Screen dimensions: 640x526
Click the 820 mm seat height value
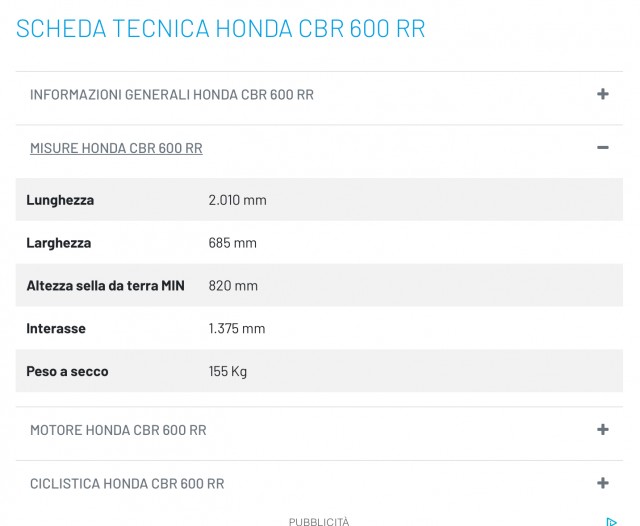pos(233,286)
